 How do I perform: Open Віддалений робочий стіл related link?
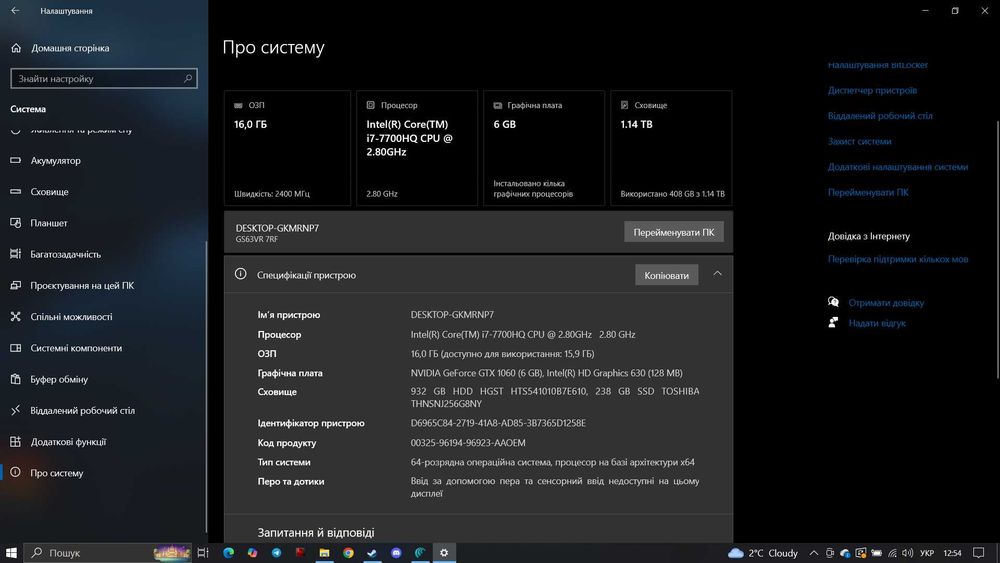click(x=880, y=116)
